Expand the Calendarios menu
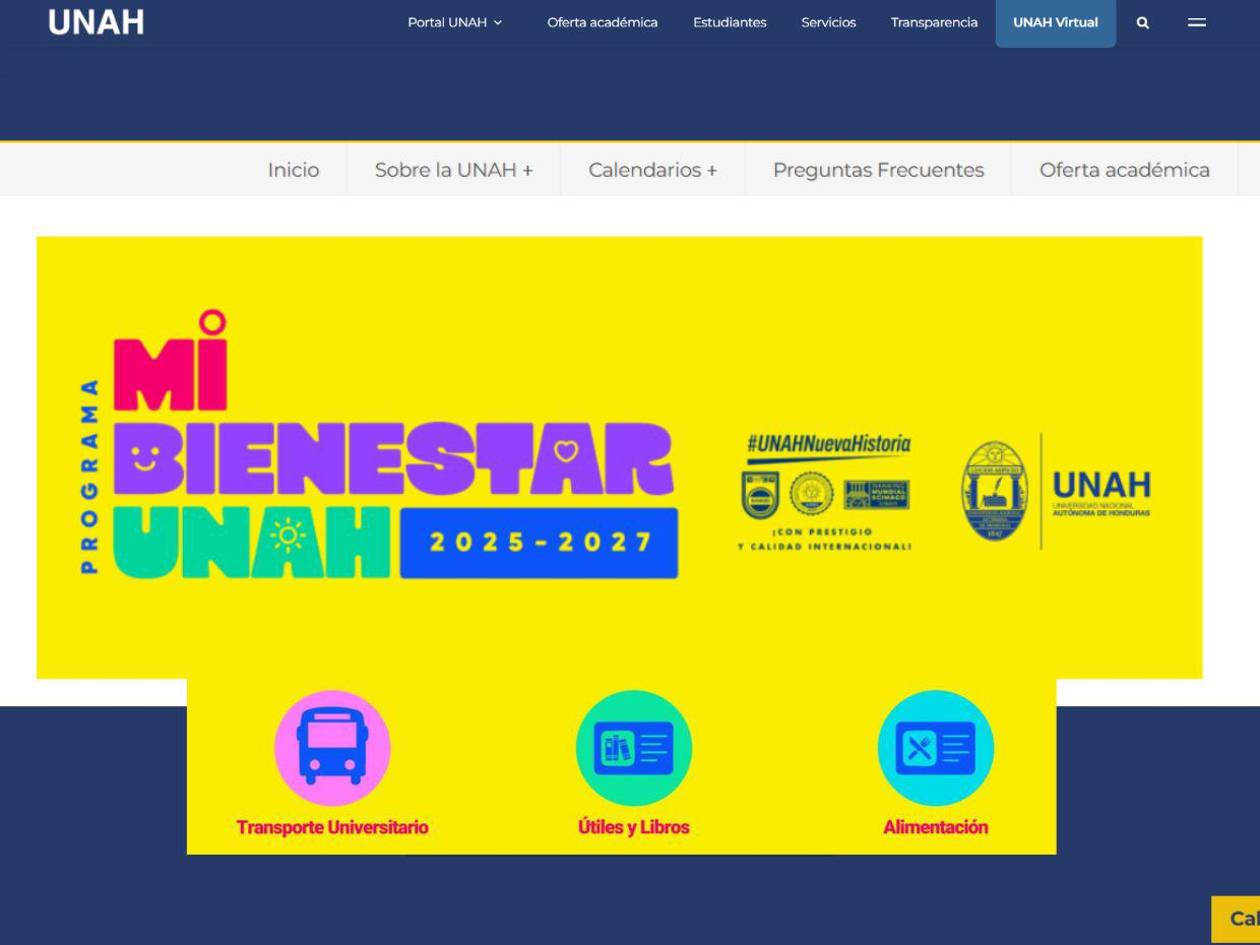The height and width of the screenshot is (945, 1260). click(x=652, y=169)
